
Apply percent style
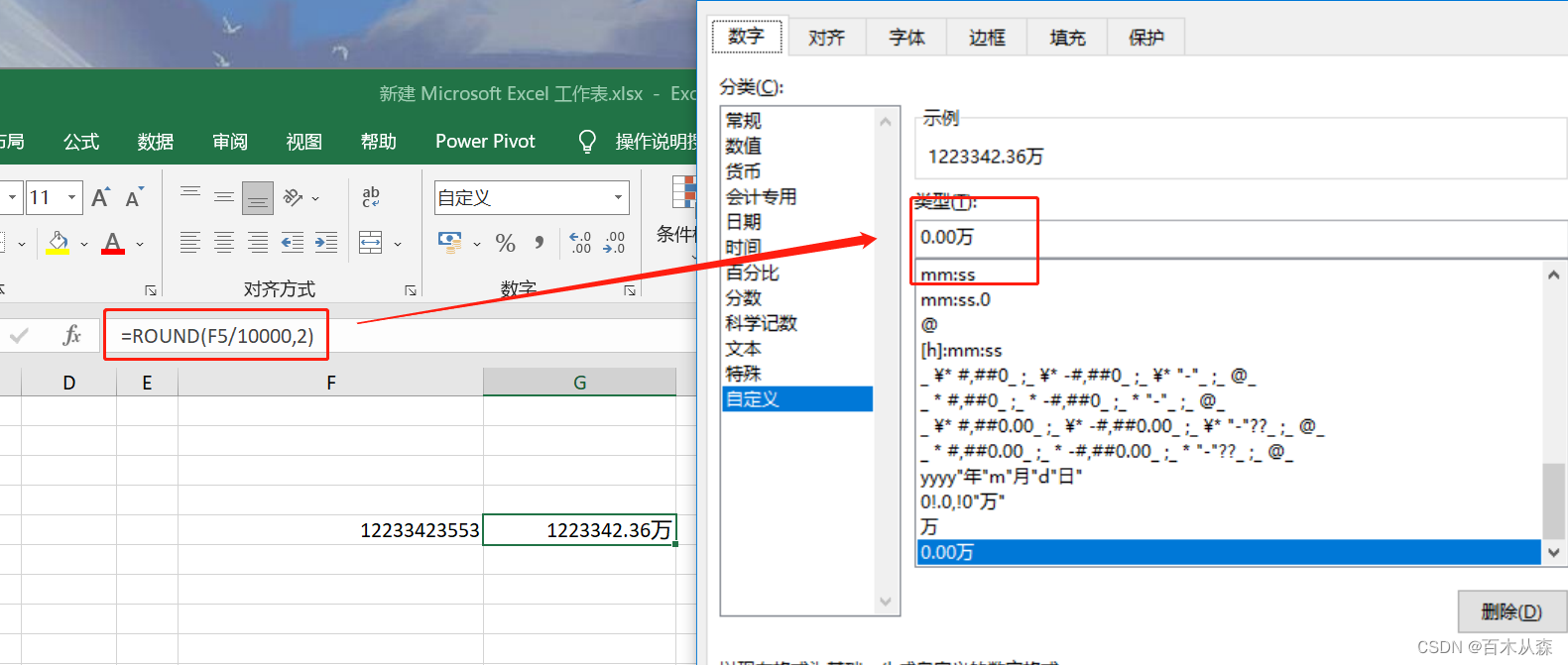[x=506, y=242]
